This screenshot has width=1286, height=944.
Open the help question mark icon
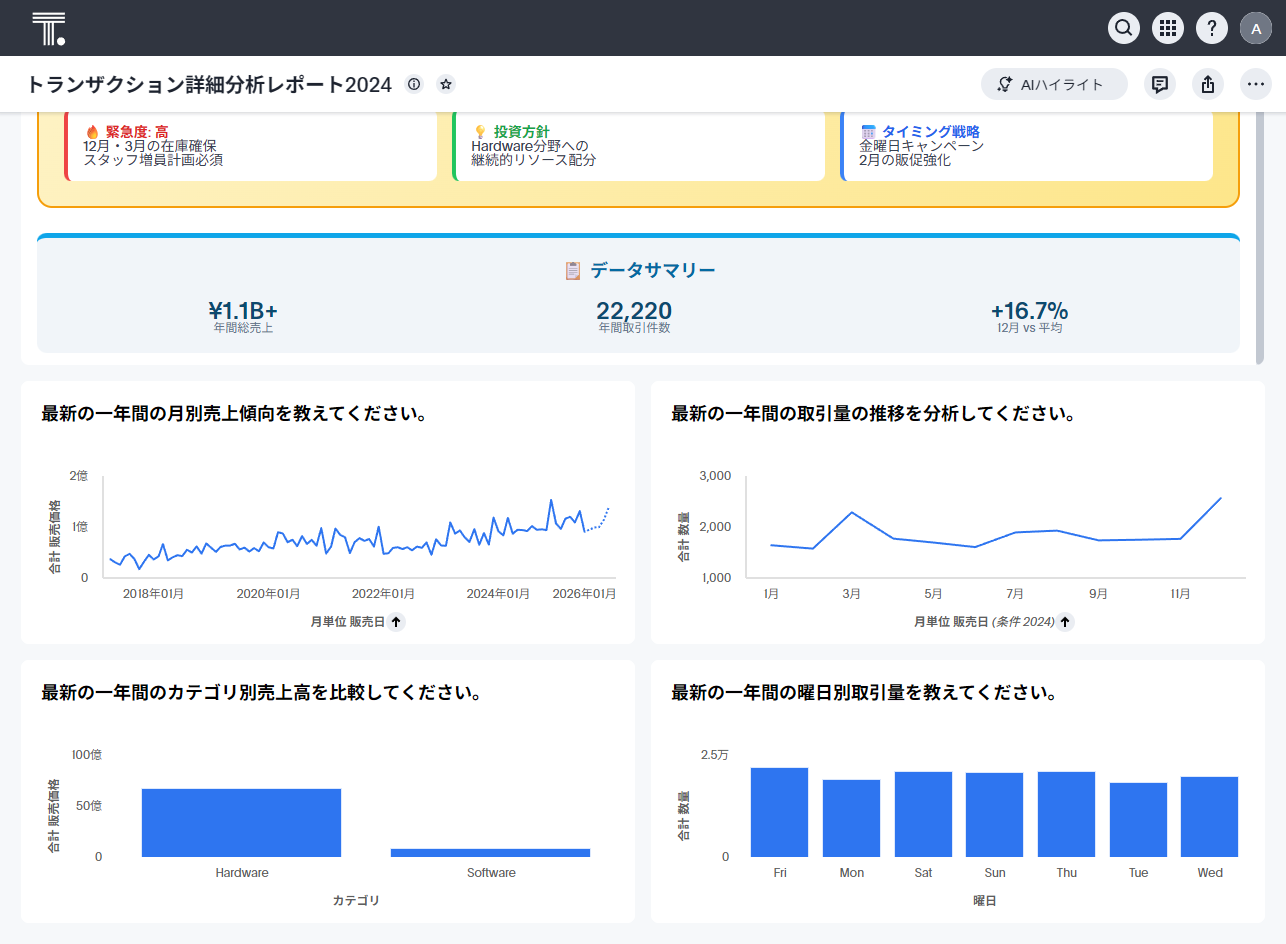tap(1212, 28)
